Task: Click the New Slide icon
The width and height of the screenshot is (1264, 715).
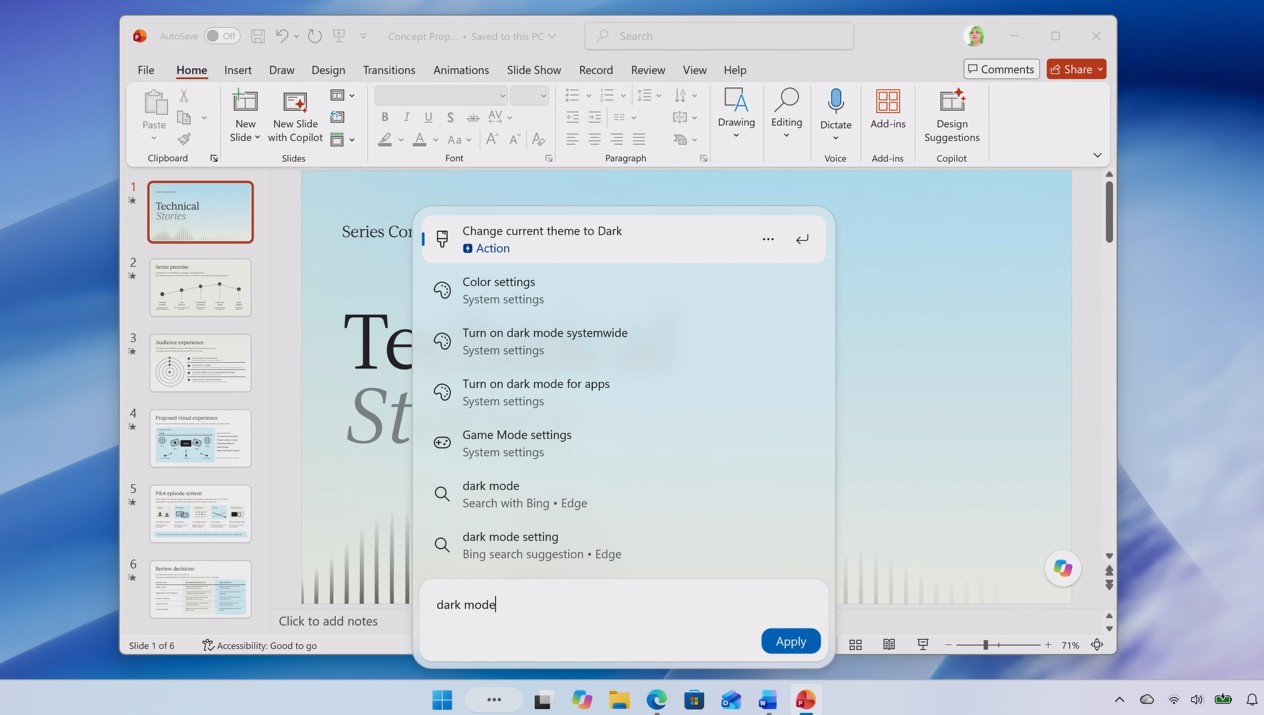Action: 245,102
